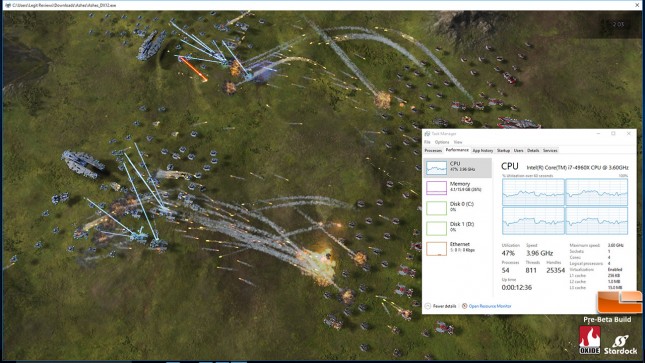Close the Task Manager window

(629, 133)
